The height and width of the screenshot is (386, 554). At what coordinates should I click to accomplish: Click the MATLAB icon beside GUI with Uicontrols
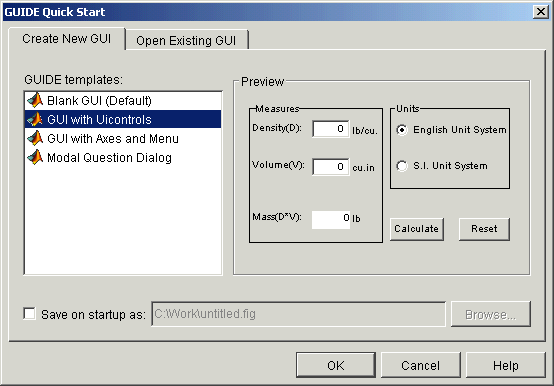(x=35, y=119)
